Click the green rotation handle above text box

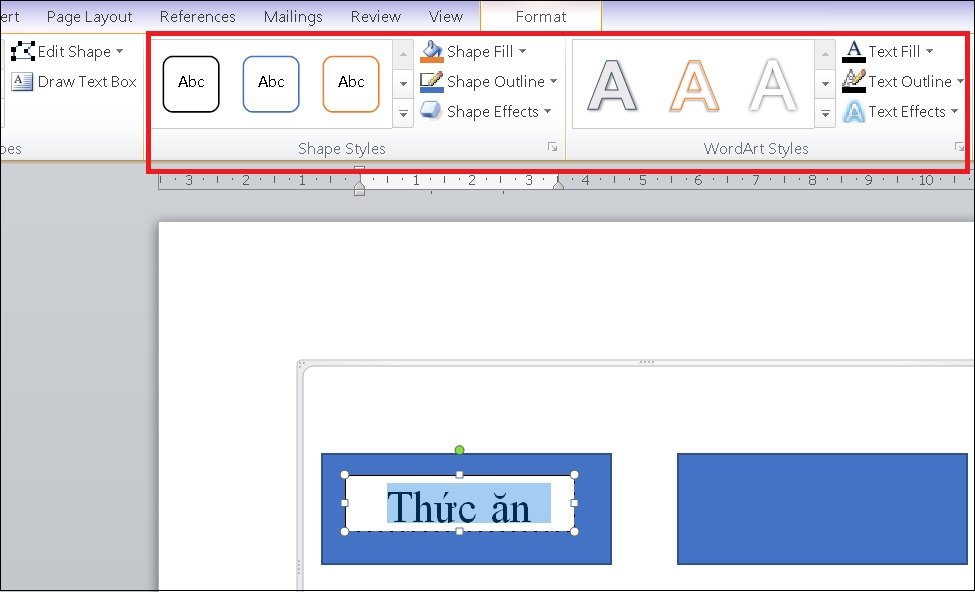pyautogui.click(x=460, y=450)
